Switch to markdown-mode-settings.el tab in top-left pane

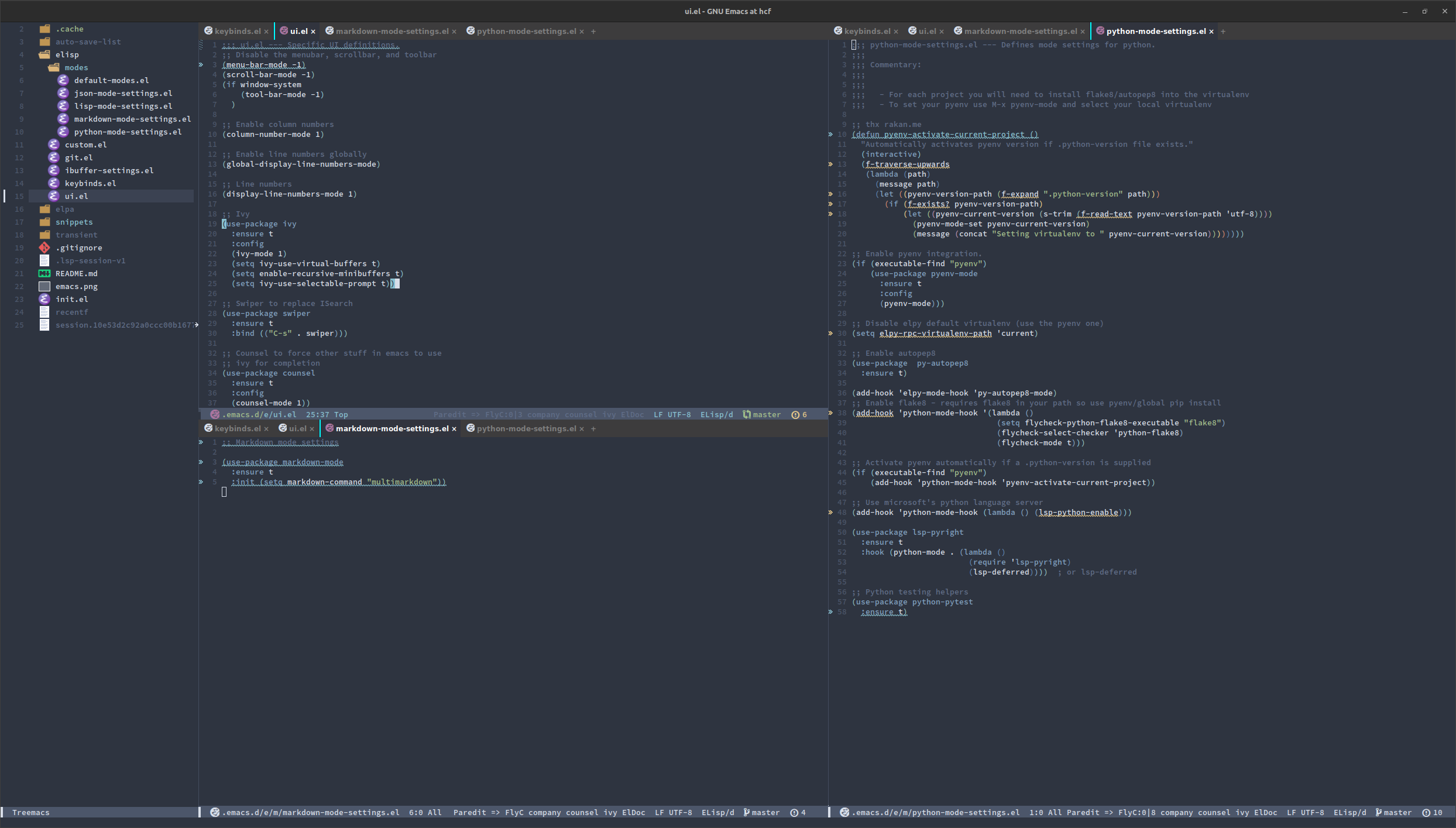tap(392, 31)
